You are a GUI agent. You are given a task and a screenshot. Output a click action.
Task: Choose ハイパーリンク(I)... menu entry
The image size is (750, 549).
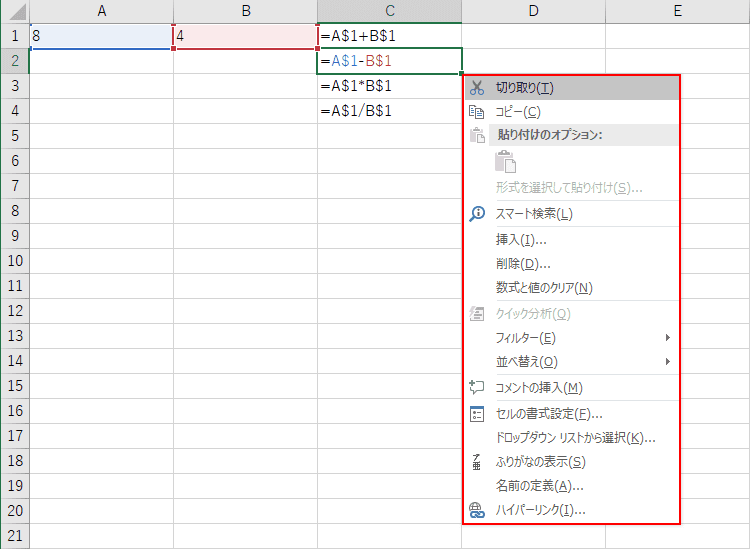(572, 510)
